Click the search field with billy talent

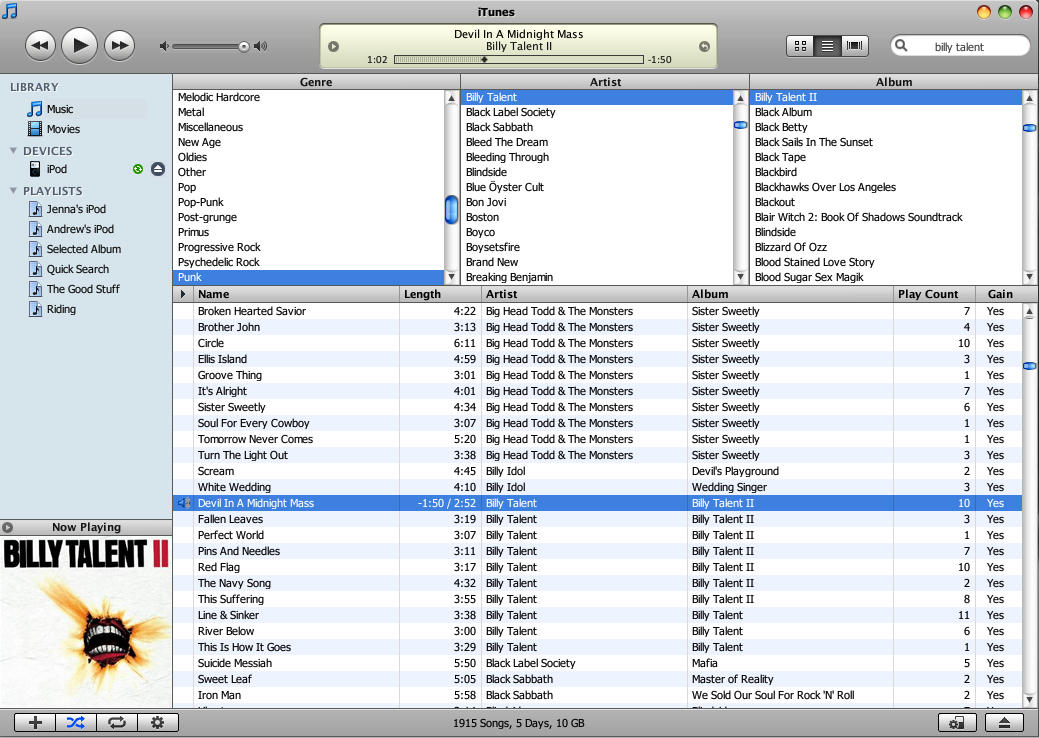click(961, 46)
